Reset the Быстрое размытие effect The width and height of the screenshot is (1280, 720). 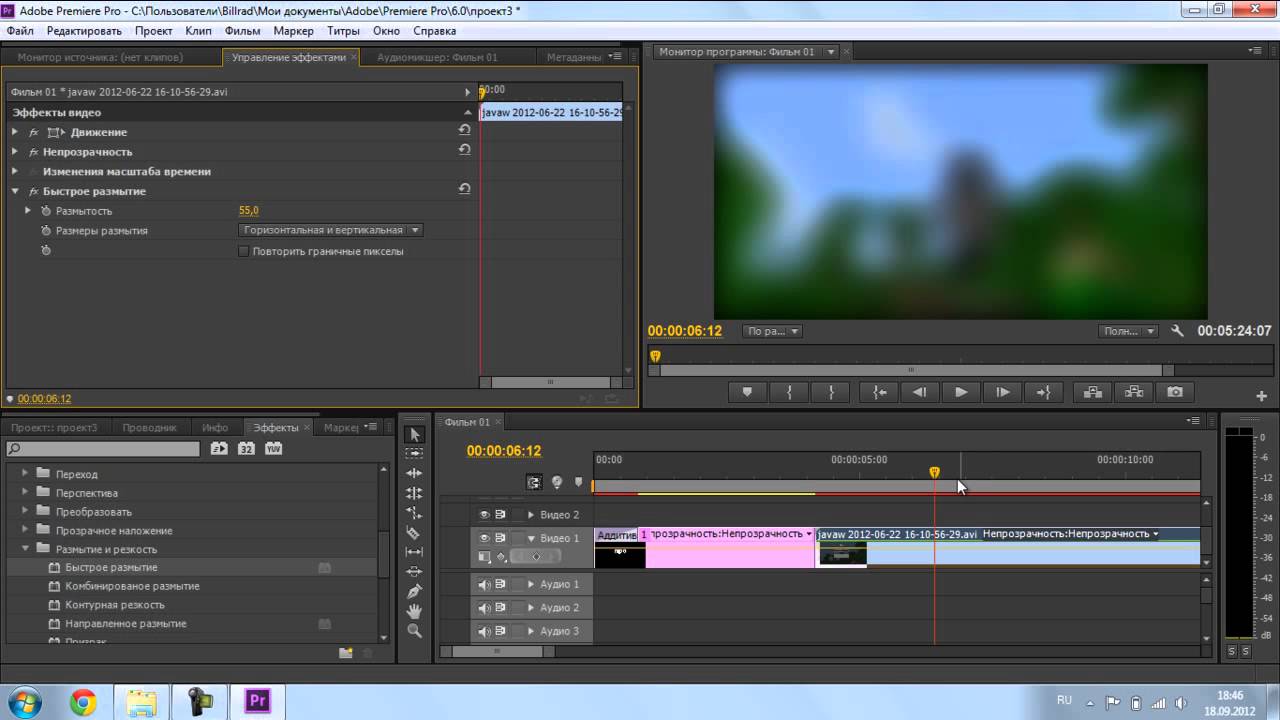click(465, 189)
